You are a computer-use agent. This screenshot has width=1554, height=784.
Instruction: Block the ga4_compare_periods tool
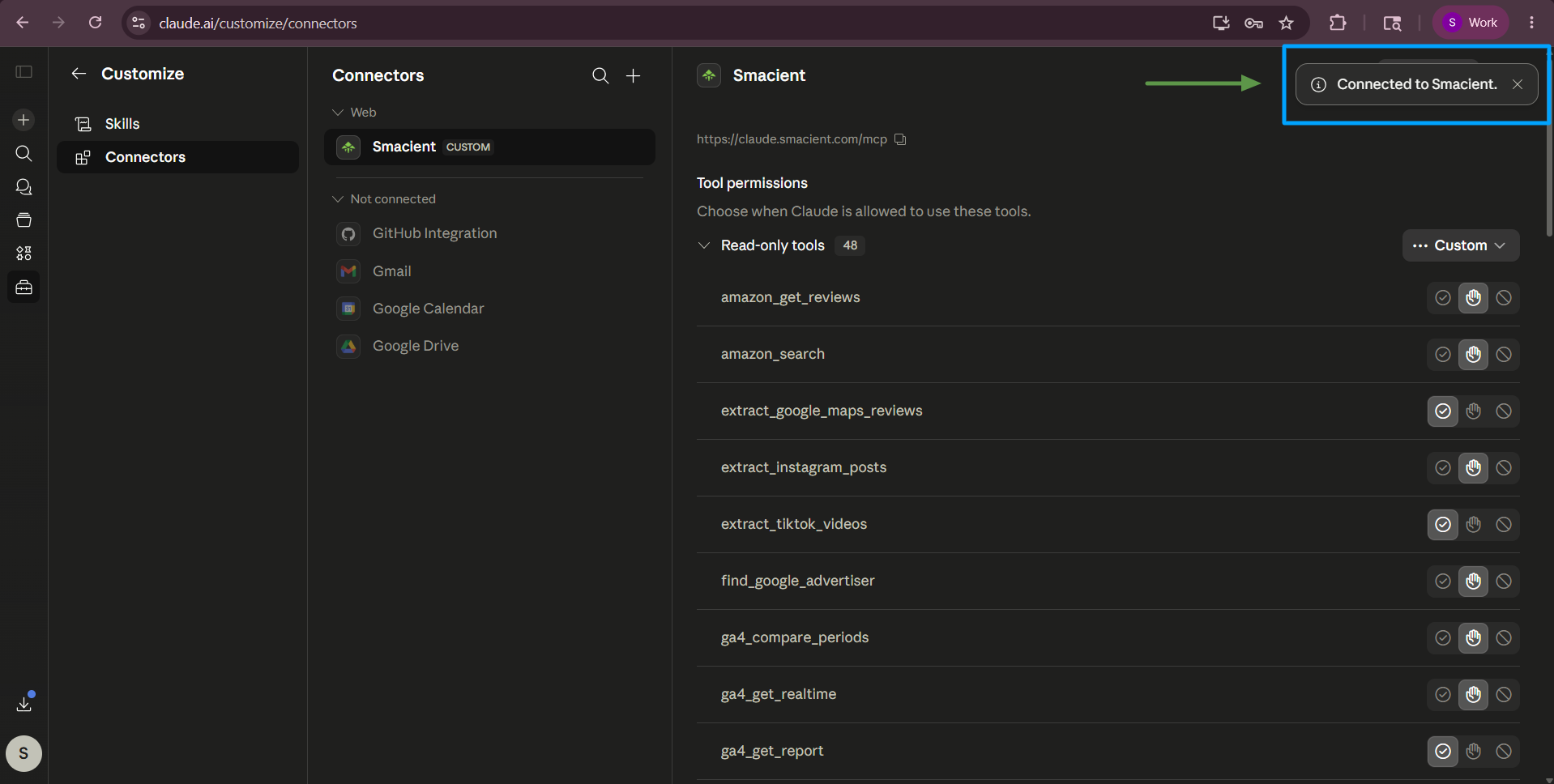1504,638
